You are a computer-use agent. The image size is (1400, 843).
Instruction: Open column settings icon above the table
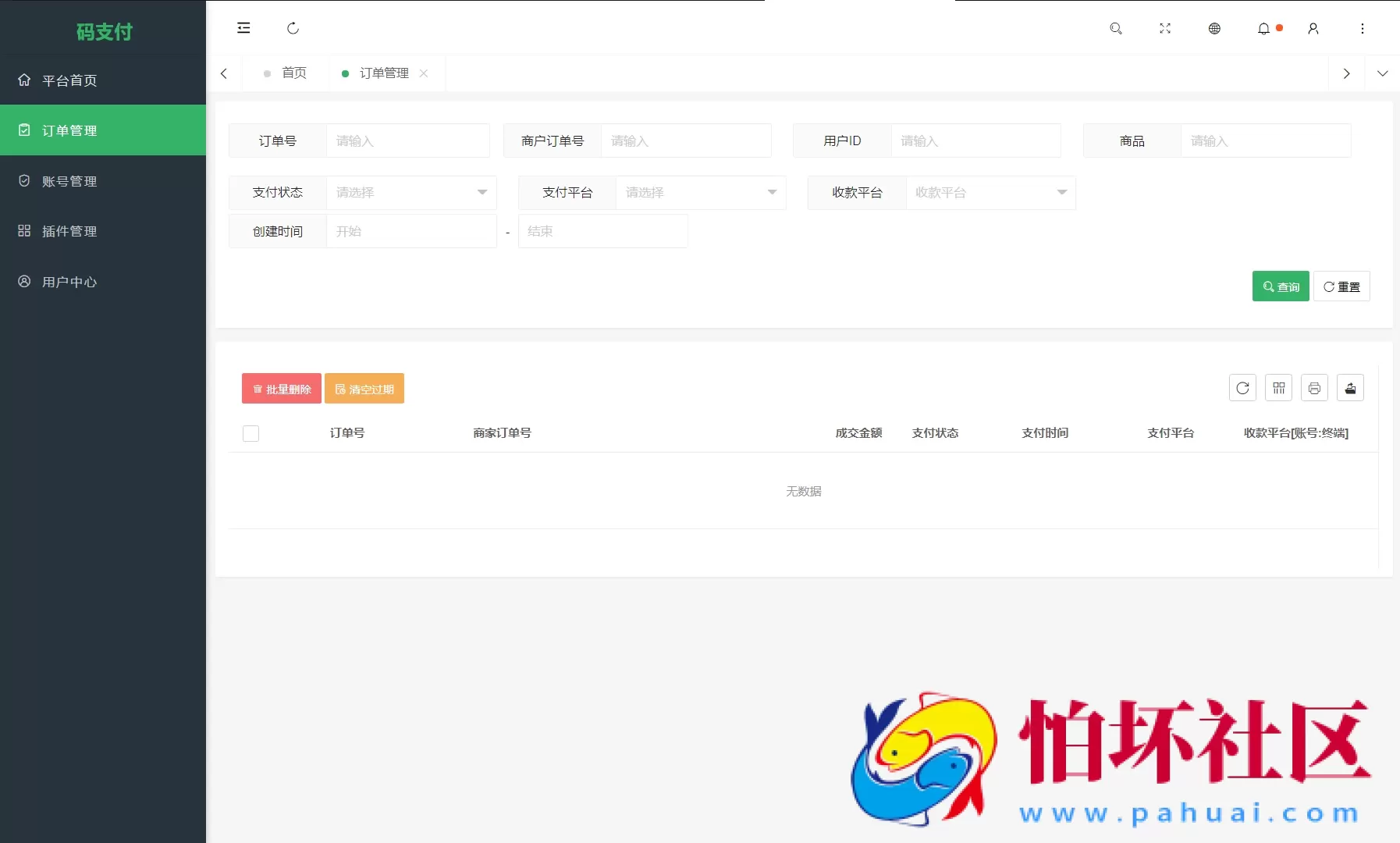coord(1278,388)
